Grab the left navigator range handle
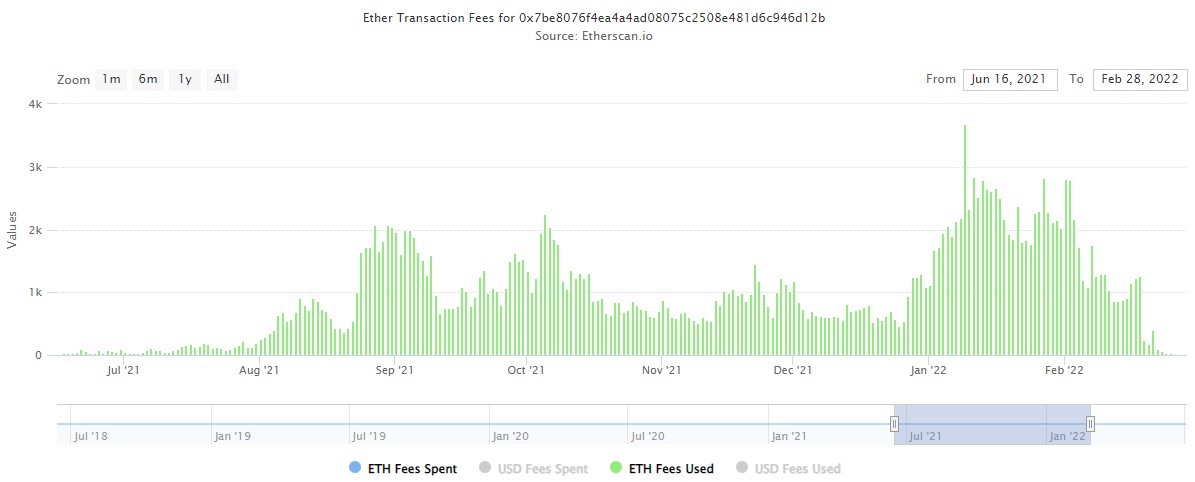 click(x=894, y=424)
